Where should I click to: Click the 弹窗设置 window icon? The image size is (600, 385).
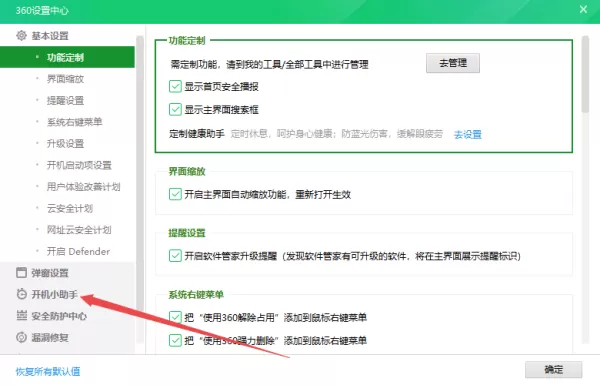click(21, 272)
